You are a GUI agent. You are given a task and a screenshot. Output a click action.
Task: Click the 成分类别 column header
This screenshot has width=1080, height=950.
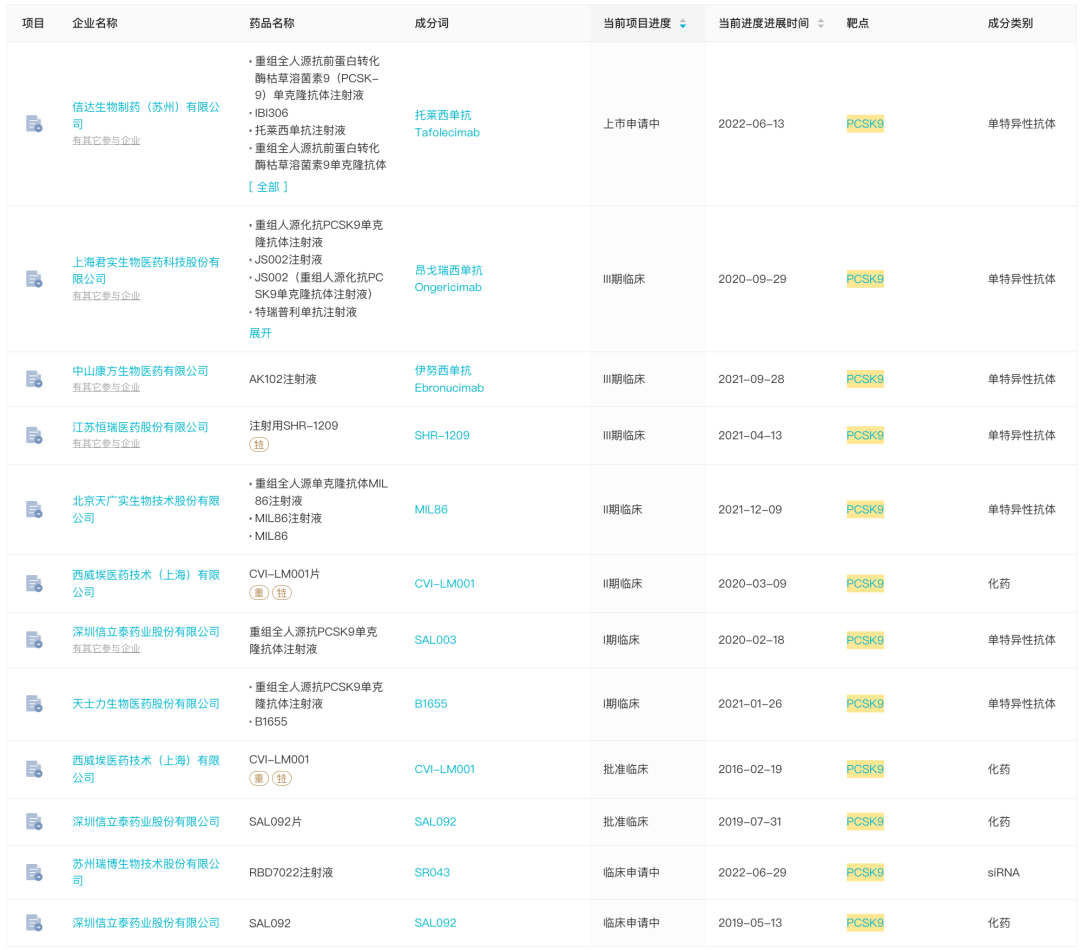1010,23
